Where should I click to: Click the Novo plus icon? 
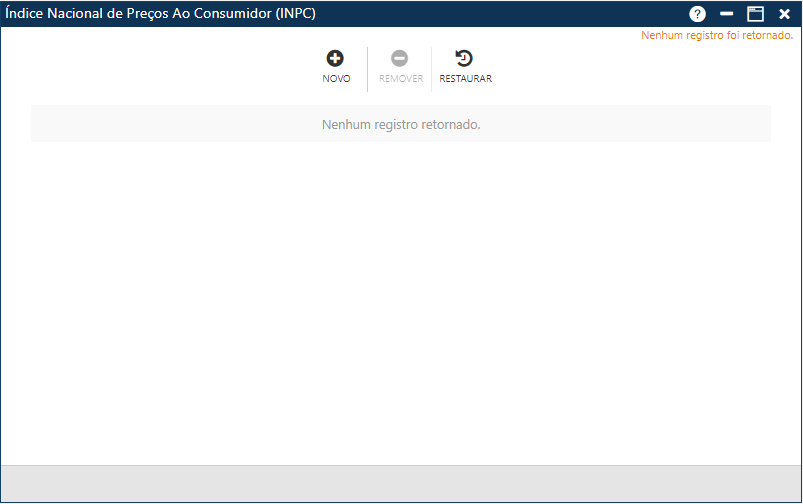336,59
